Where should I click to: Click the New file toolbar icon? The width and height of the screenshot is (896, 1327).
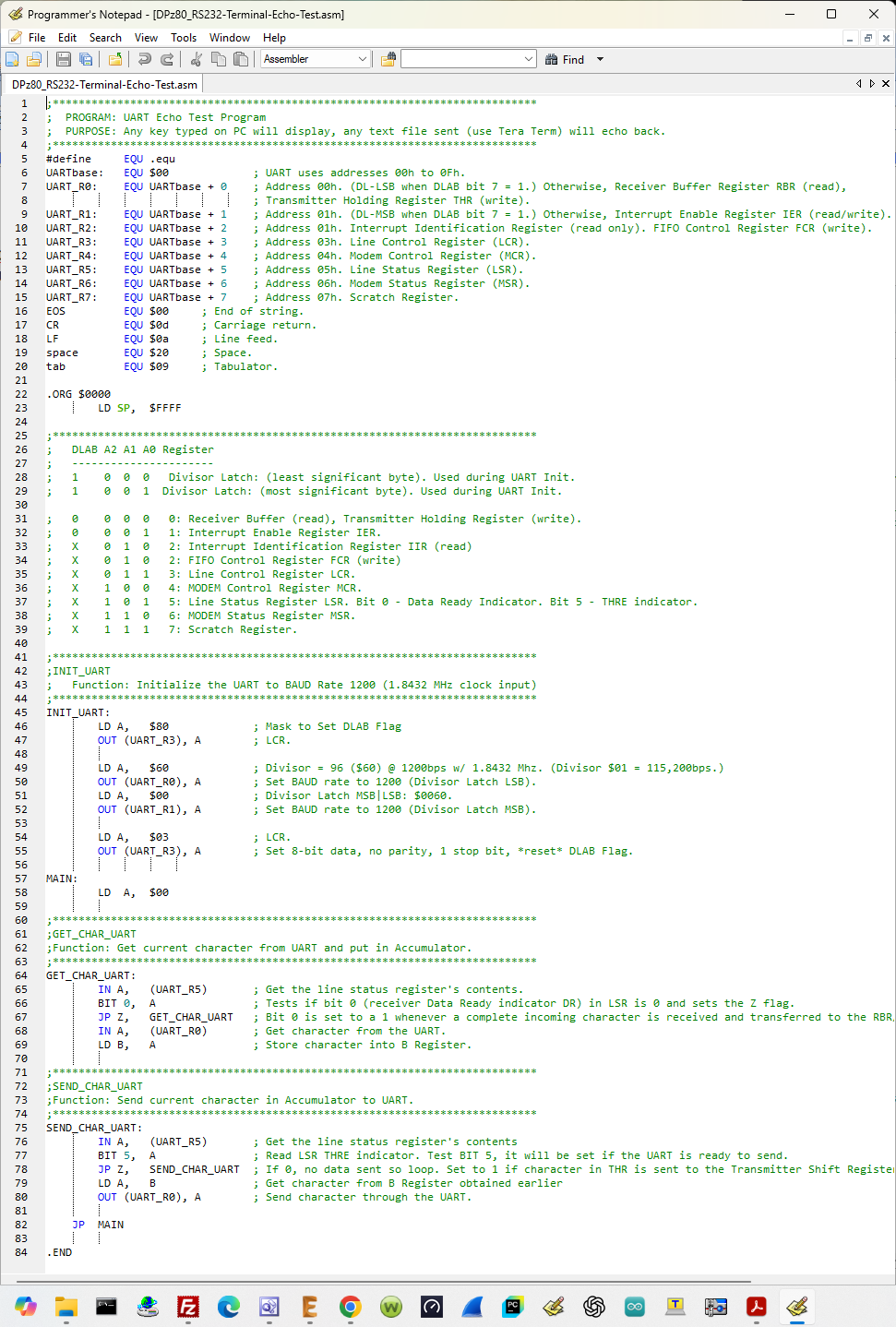pyautogui.click(x=12, y=59)
